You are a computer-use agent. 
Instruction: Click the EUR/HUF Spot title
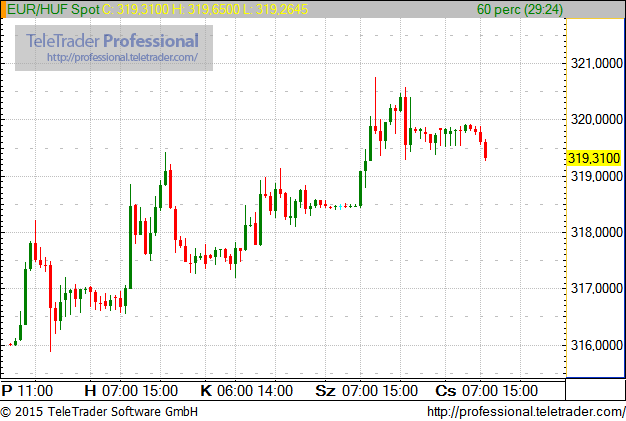point(53,9)
